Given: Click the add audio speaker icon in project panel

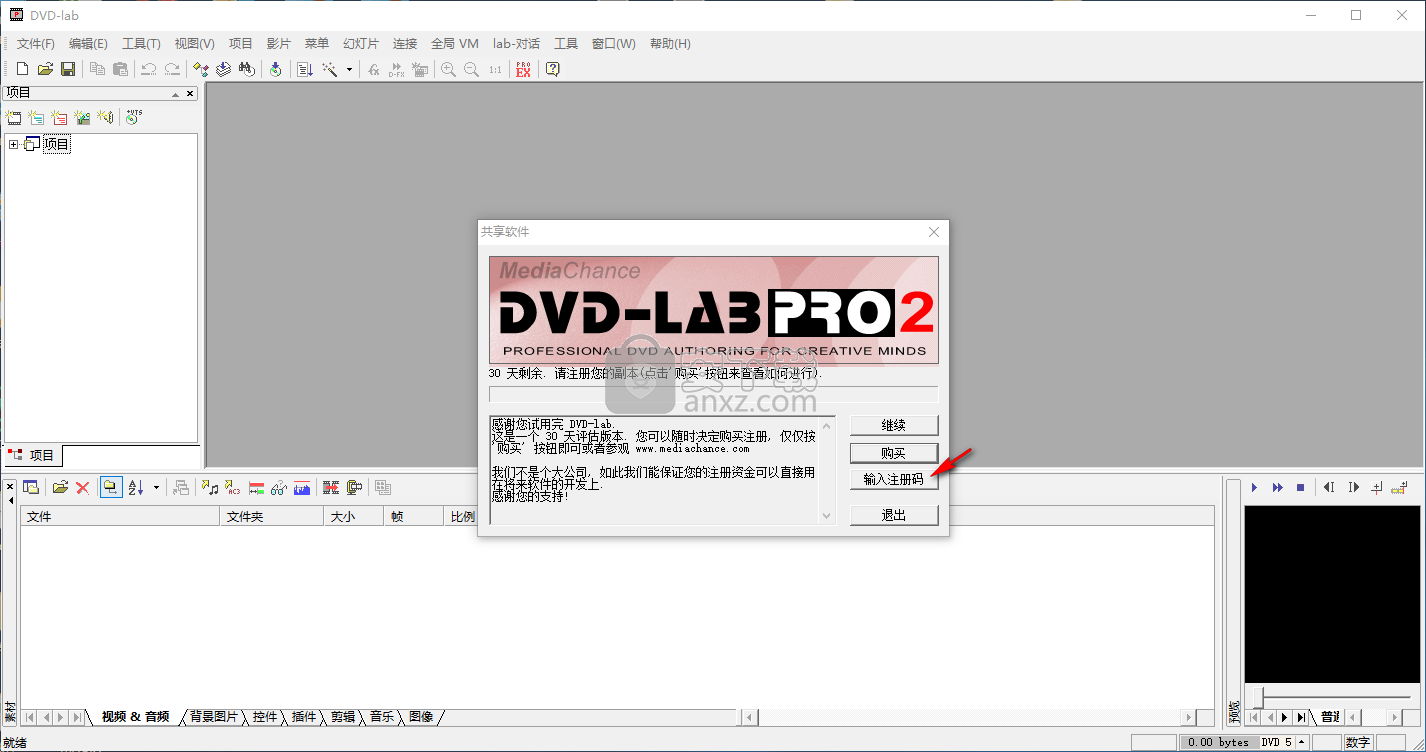Looking at the screenshot, I should point(105,117).
